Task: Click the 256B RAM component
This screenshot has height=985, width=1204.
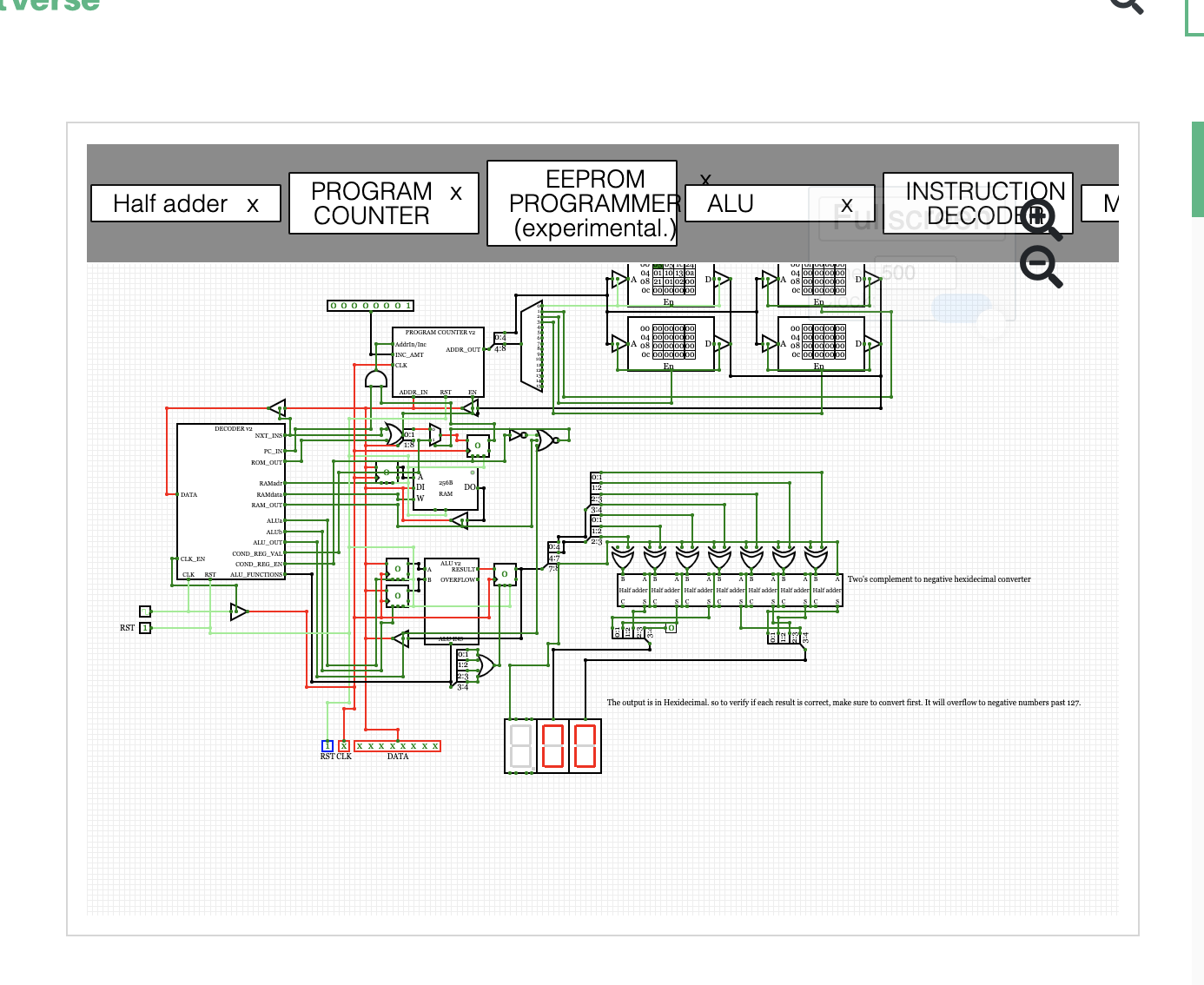Action: click(446, 488)
